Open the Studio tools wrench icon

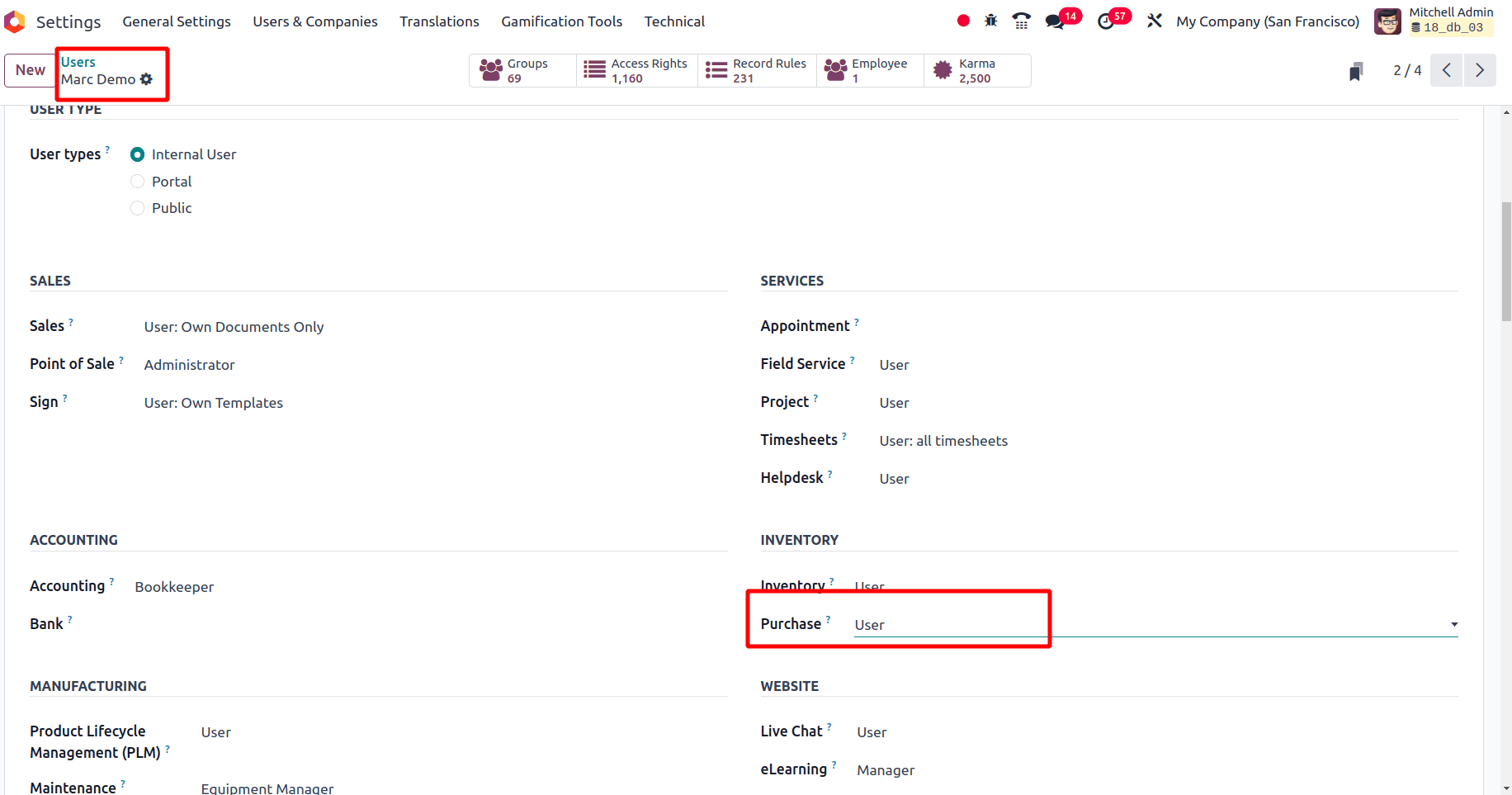click(x=1155, y=21)
